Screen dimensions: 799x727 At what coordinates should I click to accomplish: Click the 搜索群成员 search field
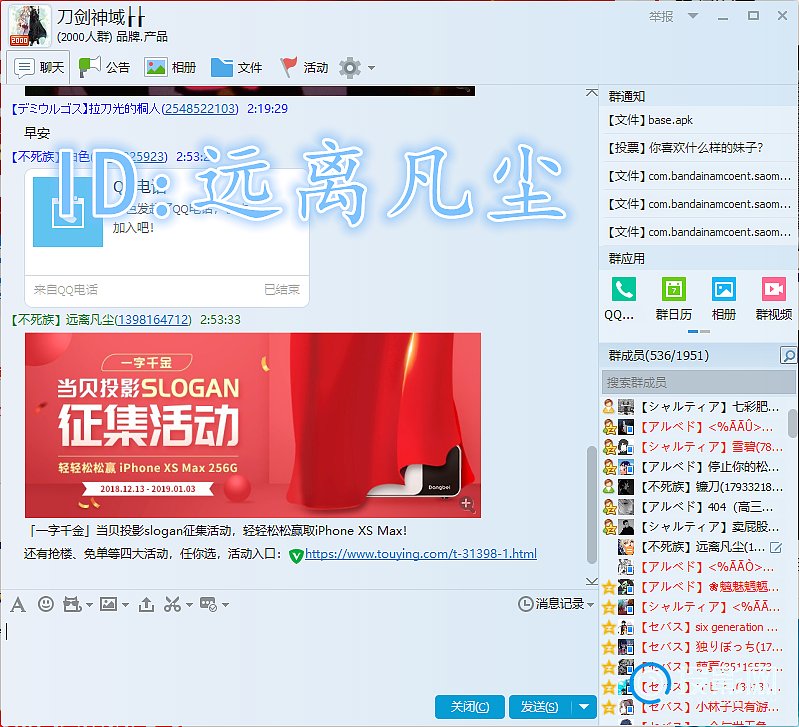click(699, 382)
